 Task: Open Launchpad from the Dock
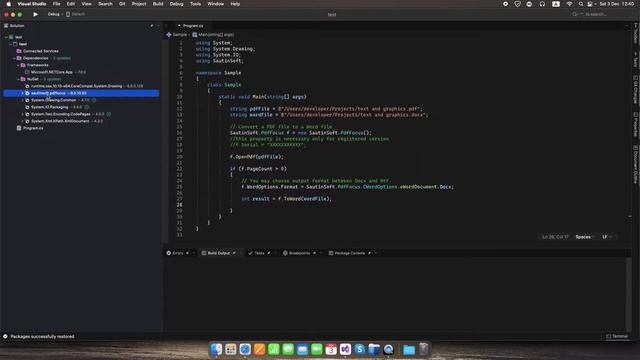tap(231, 349)
